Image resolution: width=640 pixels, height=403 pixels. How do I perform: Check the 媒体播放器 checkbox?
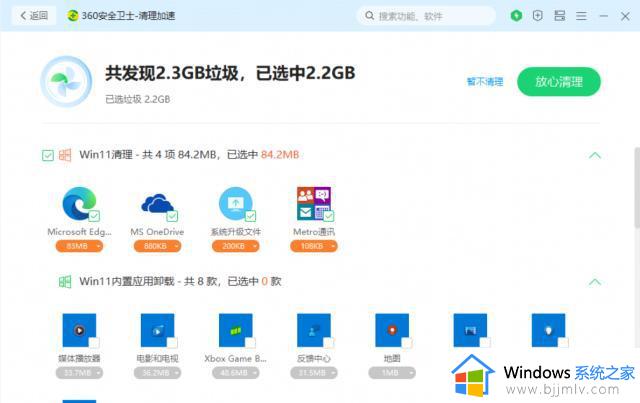(x=94, y=342)
